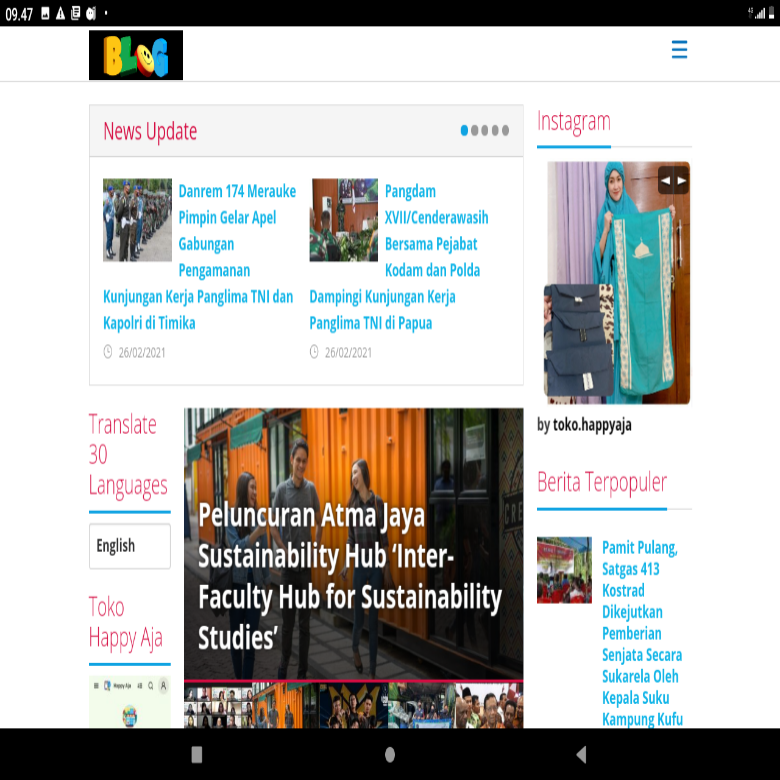
Task: Open the Instagram product photo
Action: 617,283
